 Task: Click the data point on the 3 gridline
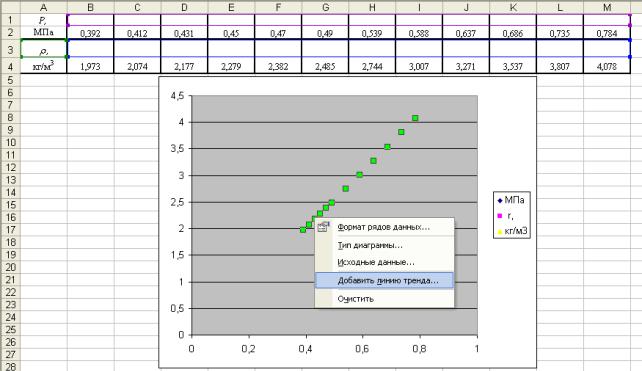click(359, 175)
